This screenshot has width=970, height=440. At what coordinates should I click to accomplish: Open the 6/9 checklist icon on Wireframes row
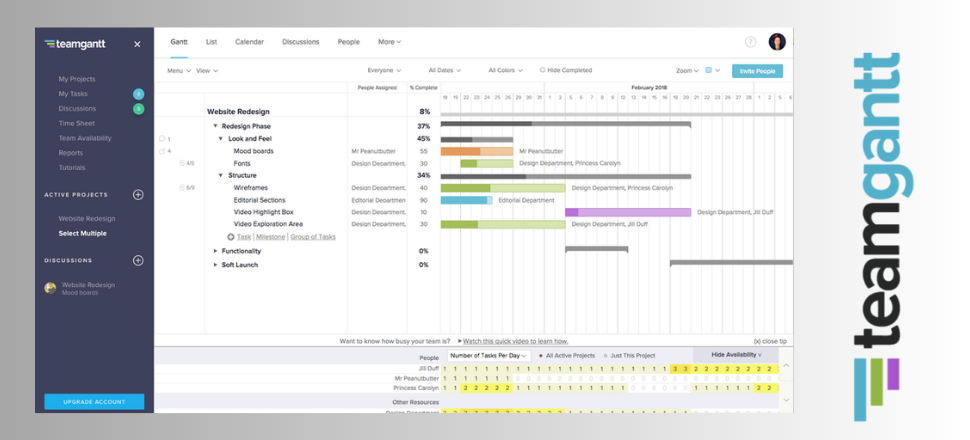pyautogui.click(x=182, y=188)
